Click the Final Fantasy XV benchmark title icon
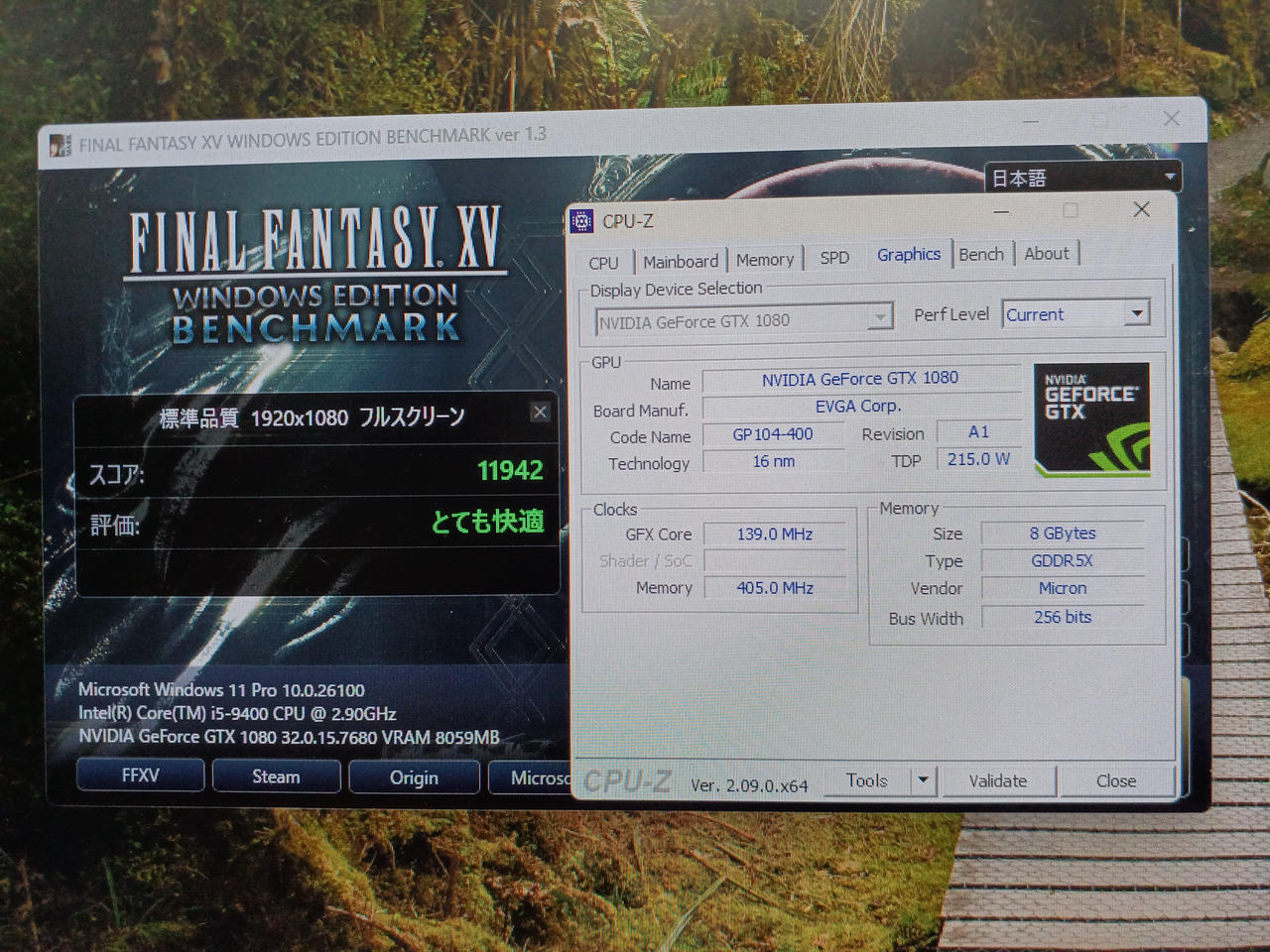 pyautogui.click(x=62, y=145)
